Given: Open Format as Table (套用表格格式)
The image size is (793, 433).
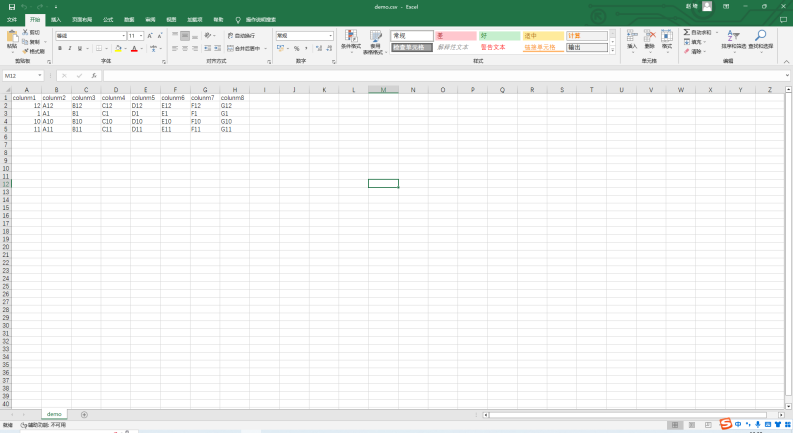Looking at the screenshot, I should click(375, 41).
